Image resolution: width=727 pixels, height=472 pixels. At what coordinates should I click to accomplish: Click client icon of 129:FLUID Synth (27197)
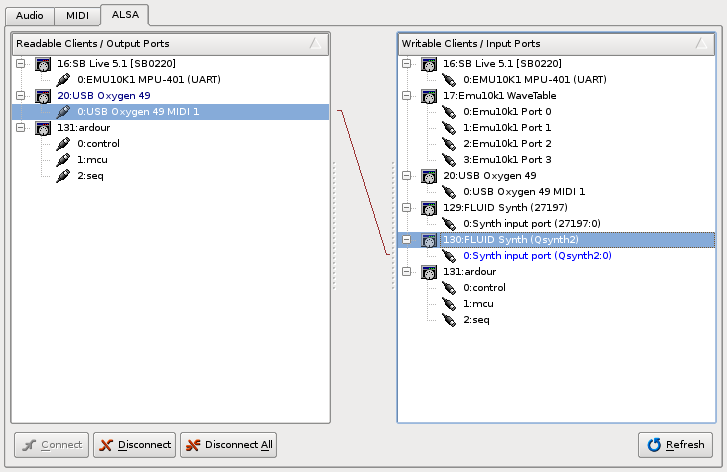tap(429, 208)
